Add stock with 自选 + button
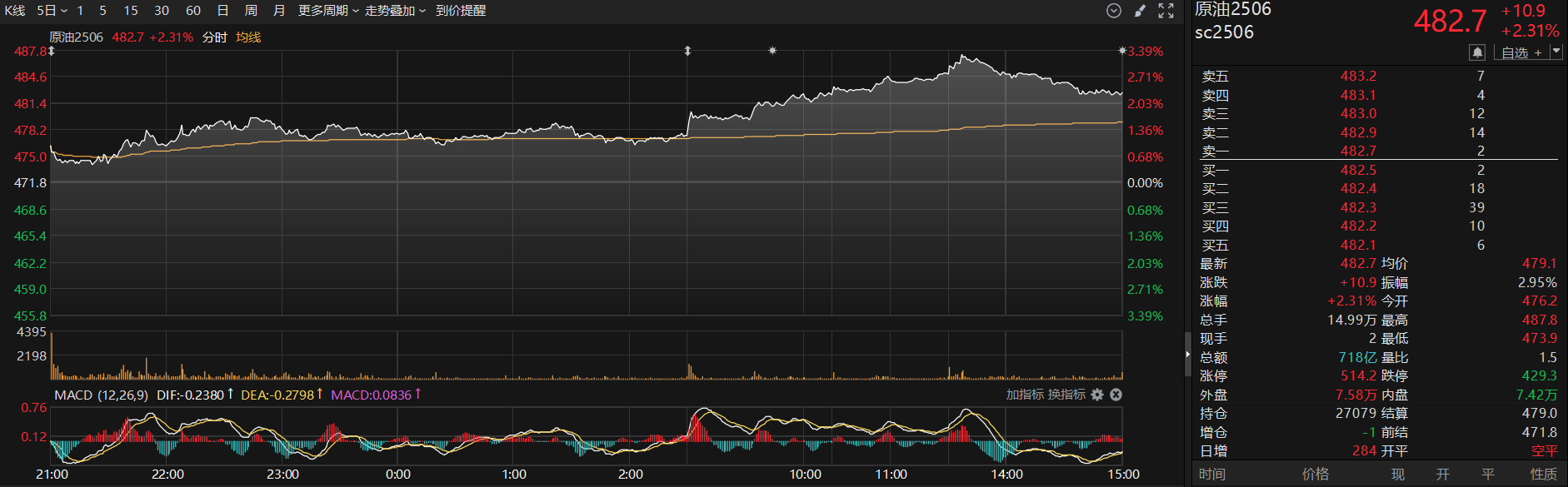The image size is (1568, 487). coord(1521,52)
